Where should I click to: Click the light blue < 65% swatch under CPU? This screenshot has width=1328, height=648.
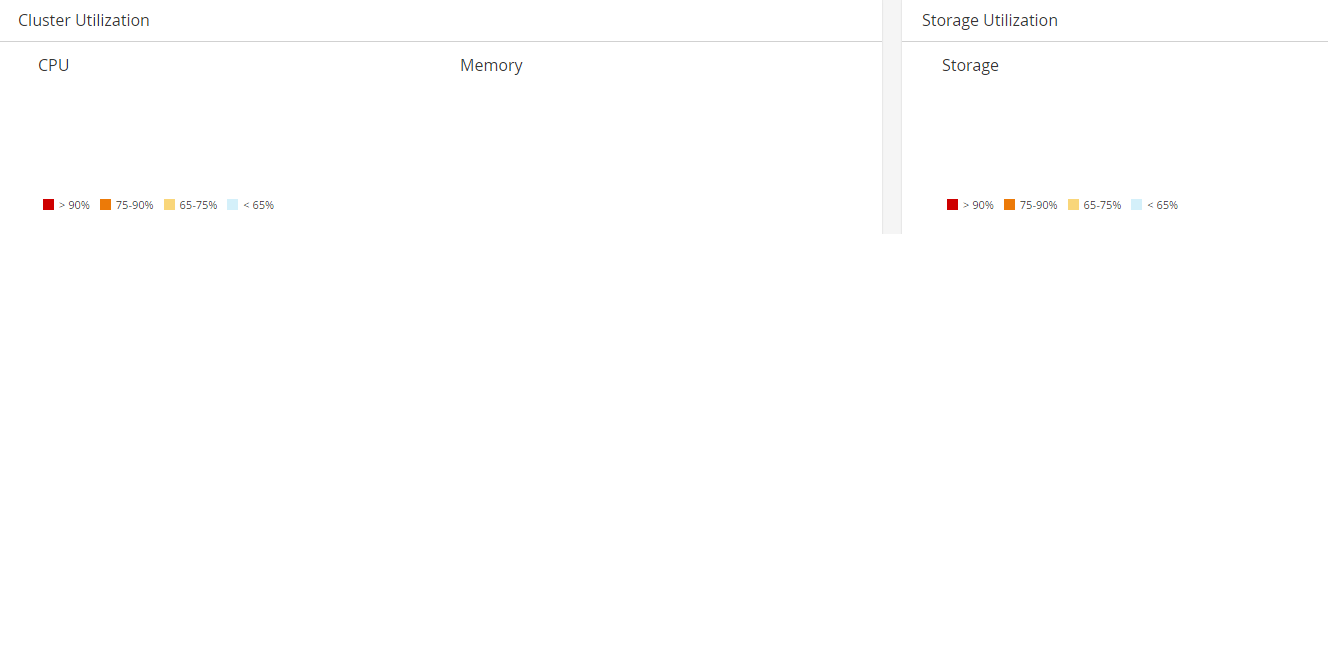232,205
